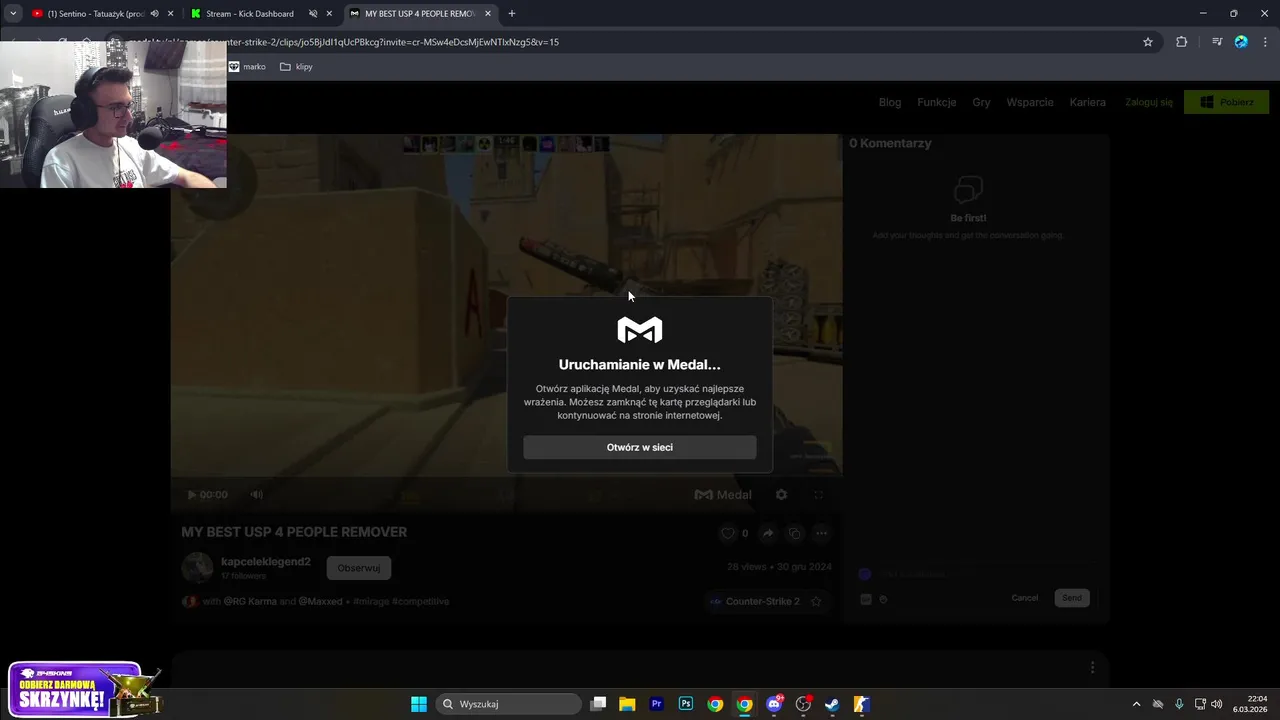Open the @Maxxed mention

tap(320, 601)
